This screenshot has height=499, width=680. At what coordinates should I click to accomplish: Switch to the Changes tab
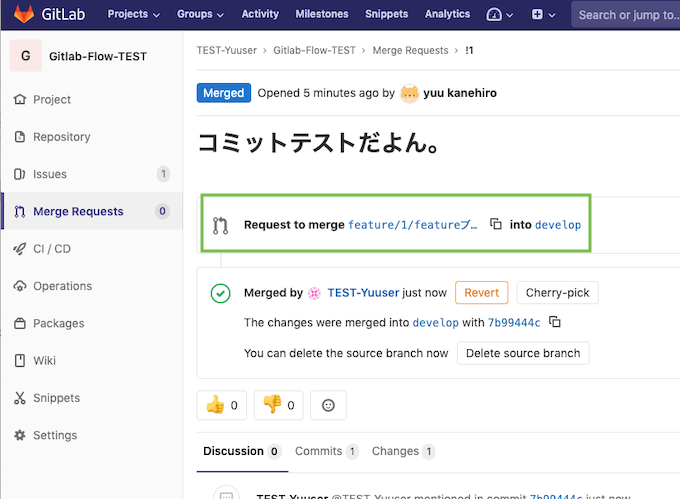coord(403,451)
